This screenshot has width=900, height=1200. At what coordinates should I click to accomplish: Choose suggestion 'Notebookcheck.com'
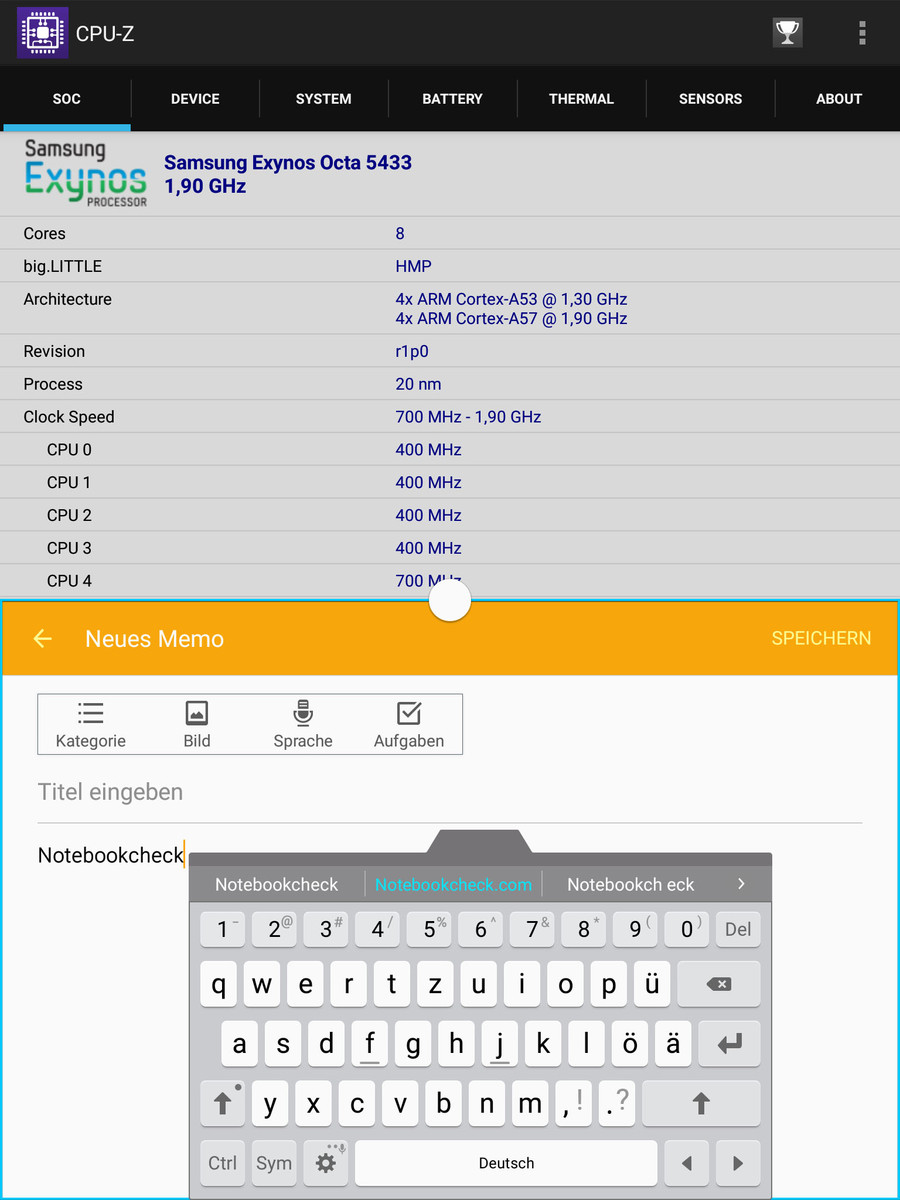(453, 884)
